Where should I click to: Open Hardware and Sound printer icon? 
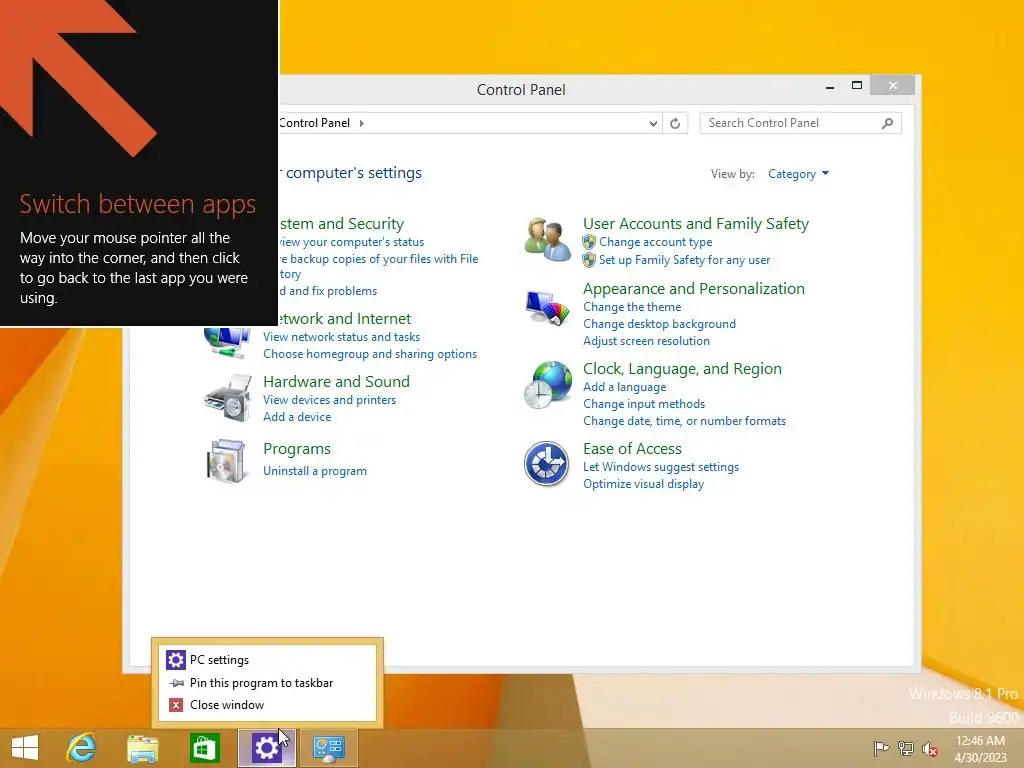coord(228,398)
